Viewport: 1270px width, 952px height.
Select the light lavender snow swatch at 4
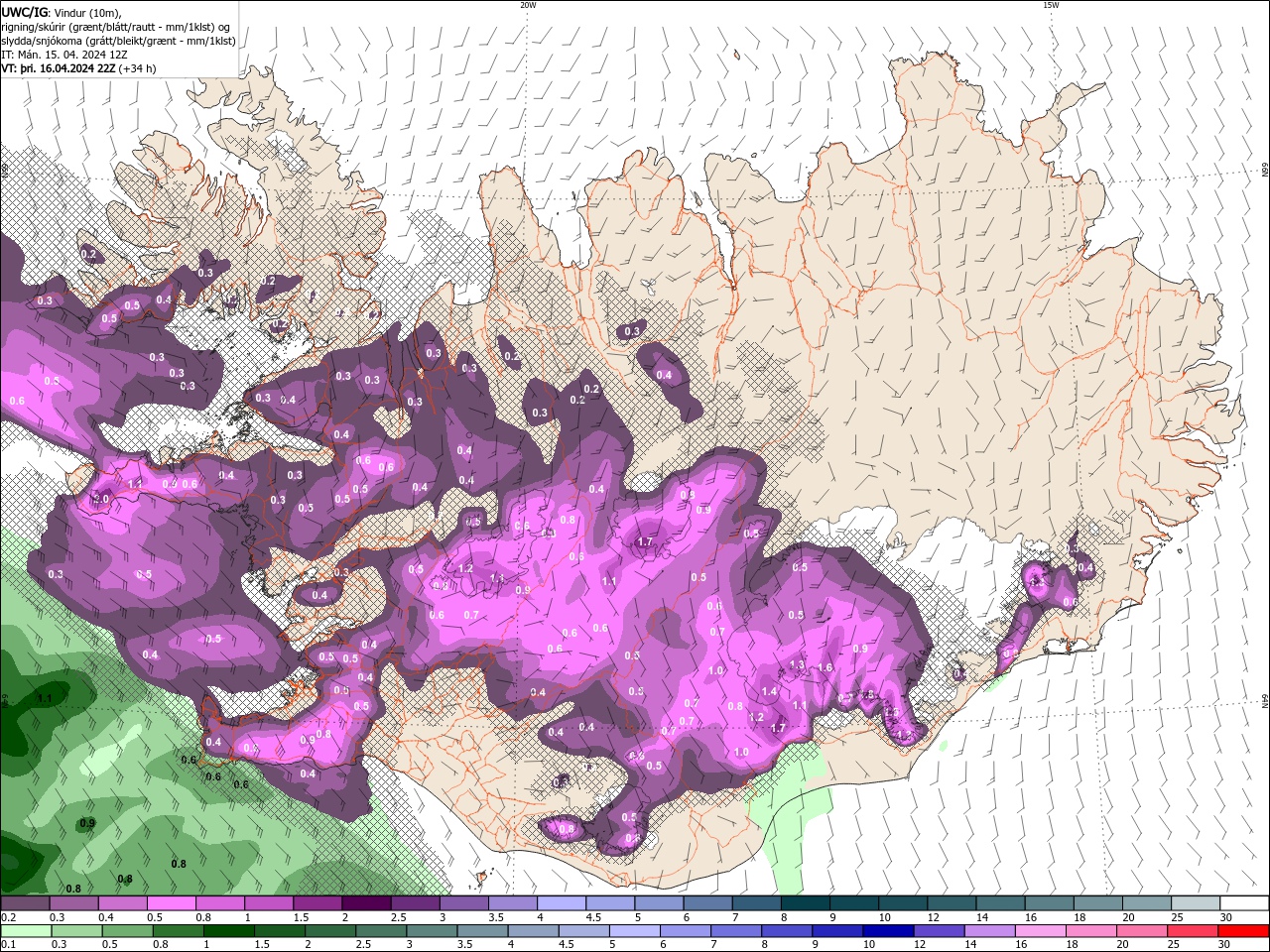pos(561,903)
